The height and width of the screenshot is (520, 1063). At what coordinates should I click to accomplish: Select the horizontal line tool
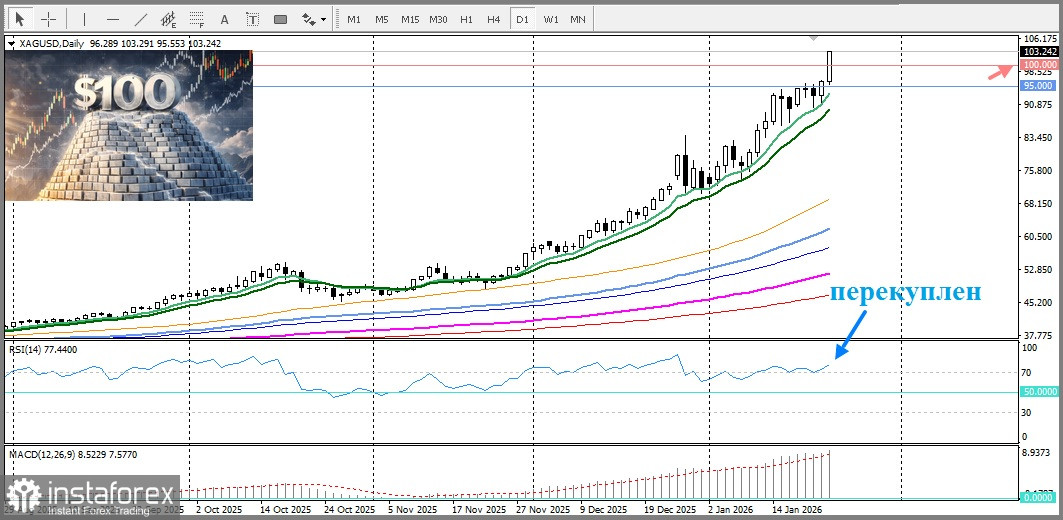(x=112, y=19)
